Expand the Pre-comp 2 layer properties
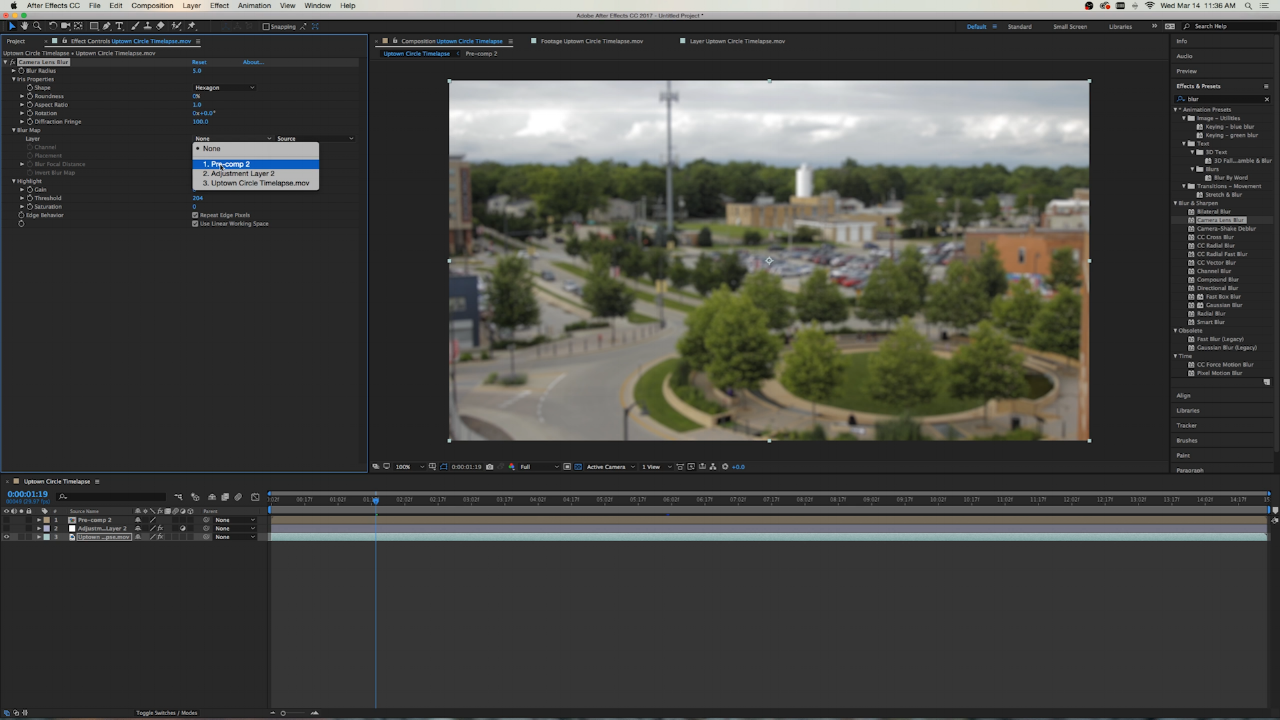 click(39, 520)
